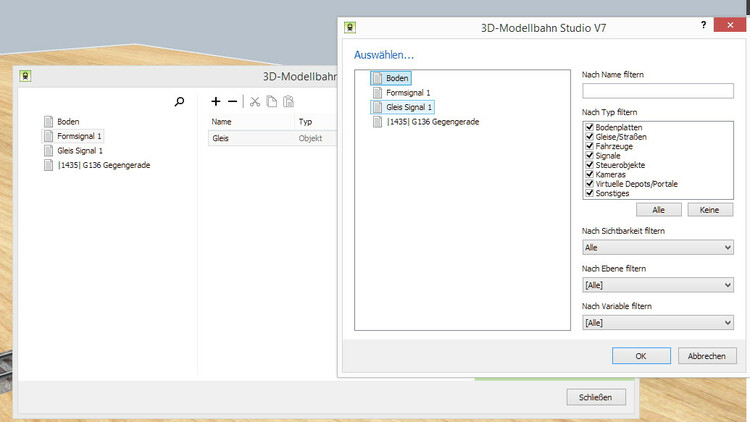The width and height of the screenshot is (750, 422).
Task: Uncheck the Bodenplatten type filter
Action: [588, 128]
